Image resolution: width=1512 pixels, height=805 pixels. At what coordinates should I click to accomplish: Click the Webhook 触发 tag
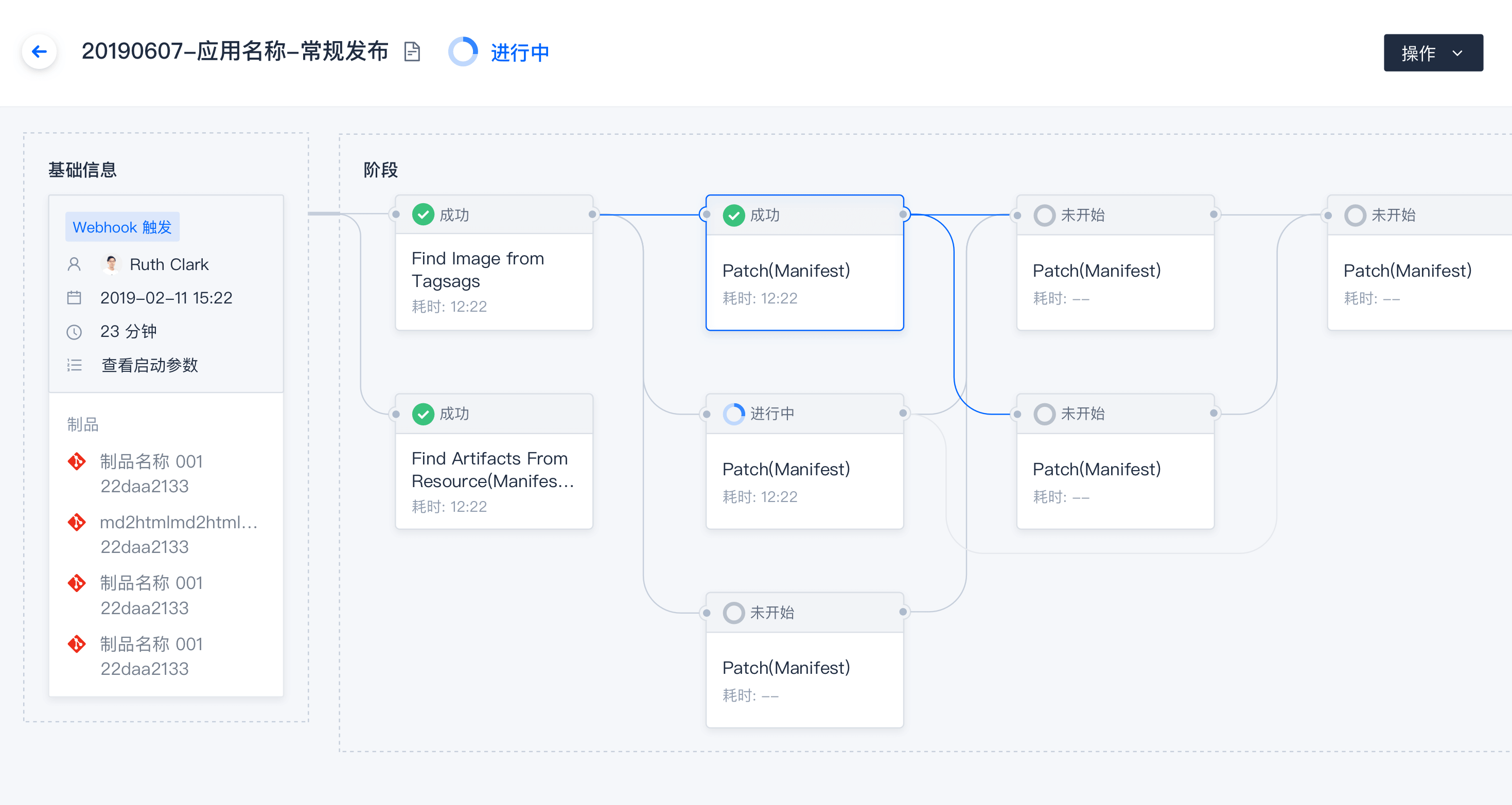click(122, 227)
